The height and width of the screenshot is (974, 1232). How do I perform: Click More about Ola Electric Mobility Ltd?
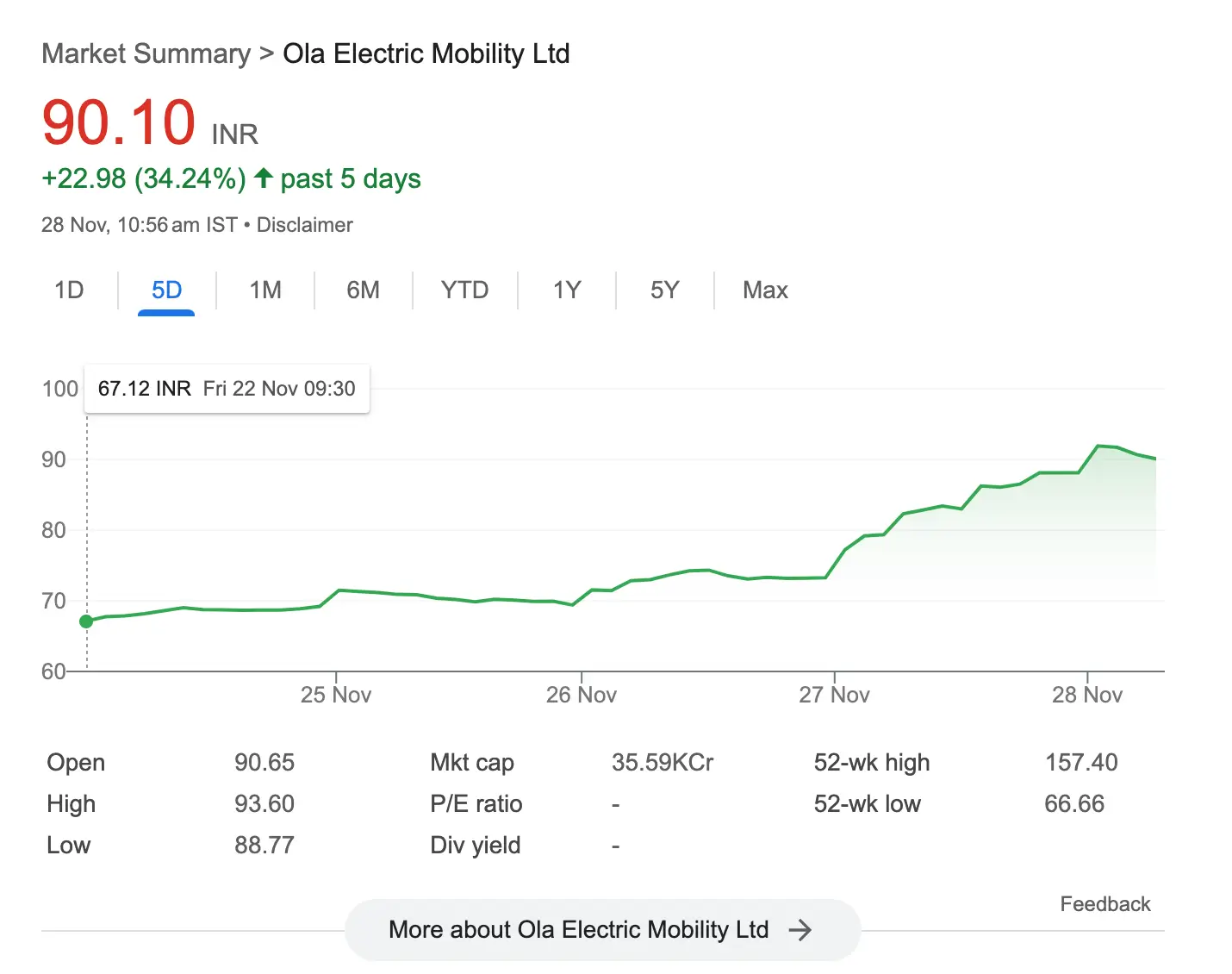tap(602, 930)
